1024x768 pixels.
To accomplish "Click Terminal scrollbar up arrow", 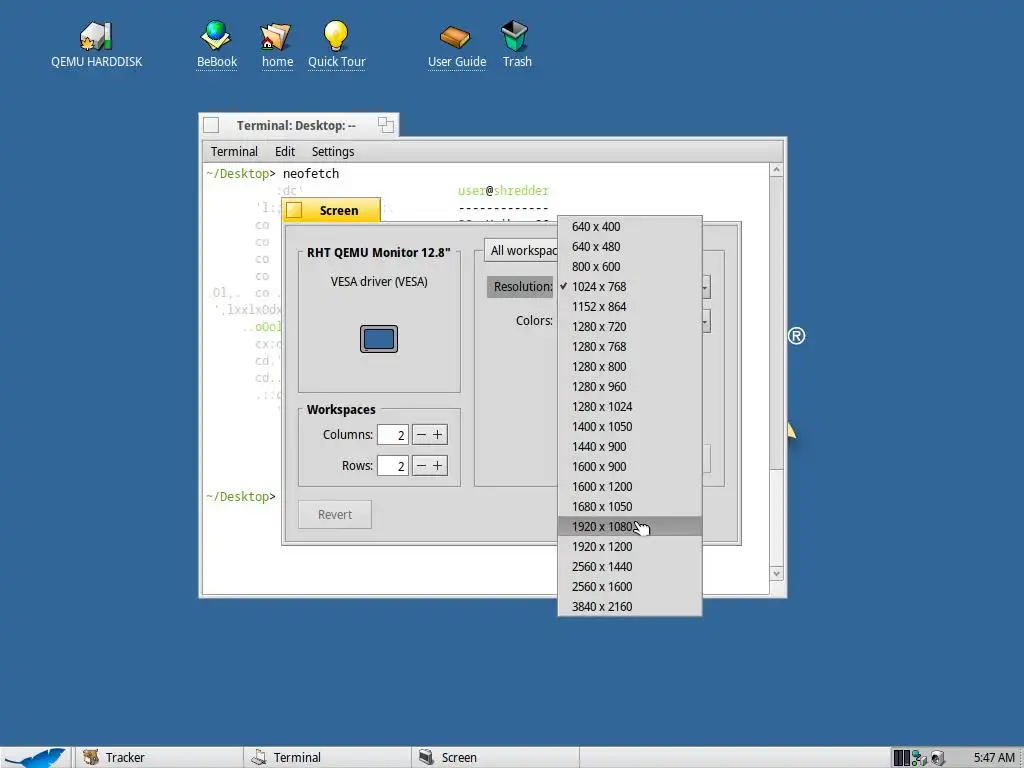I will [x=776, y=170].
